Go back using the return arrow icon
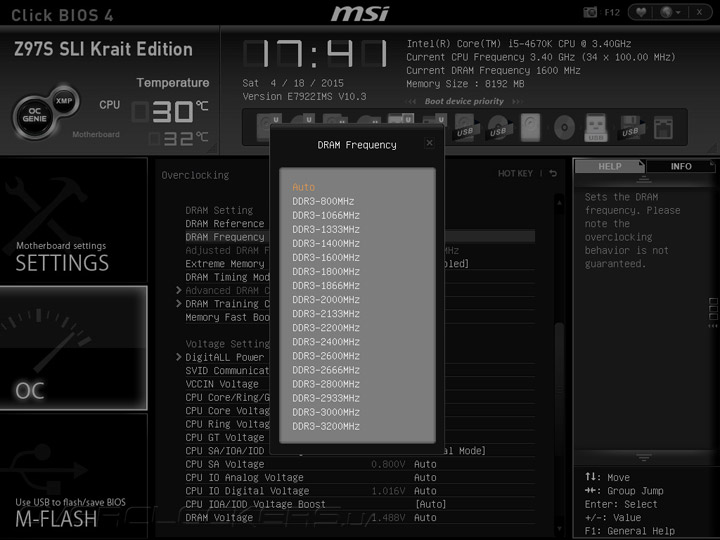Image resolution: width=720 pixels, height=540 pixels. [553, 174]
